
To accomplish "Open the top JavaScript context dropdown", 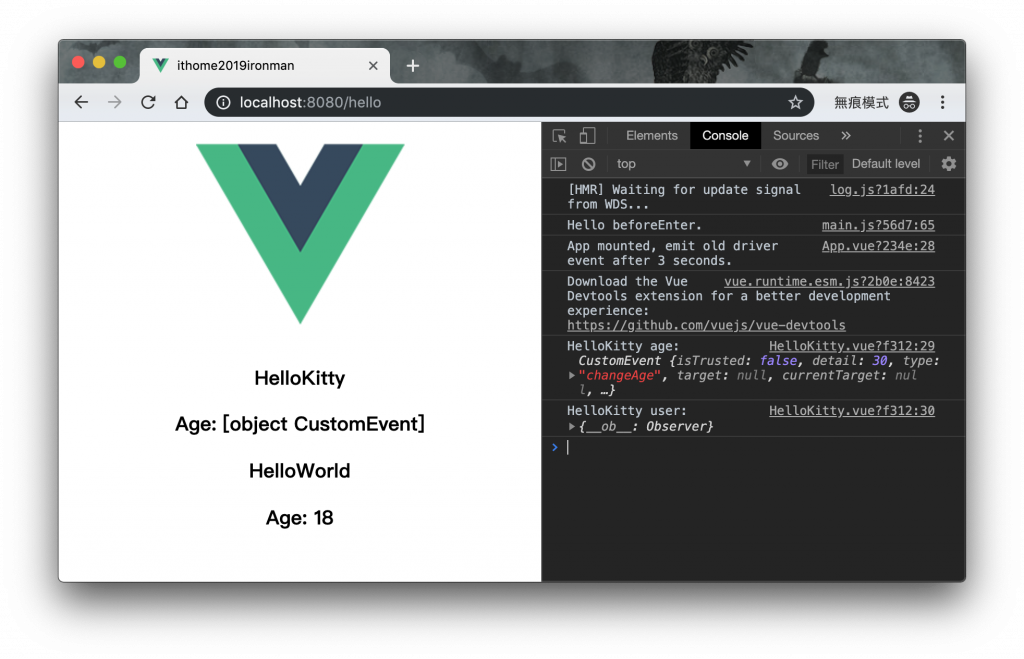I will [683, 164].
